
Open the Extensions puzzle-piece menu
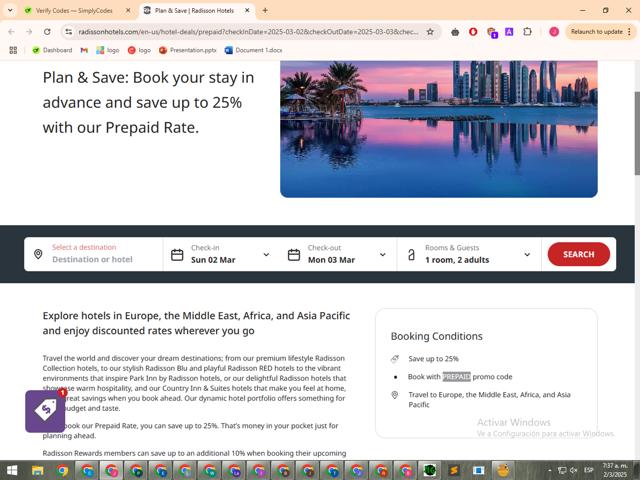[527, 31]
